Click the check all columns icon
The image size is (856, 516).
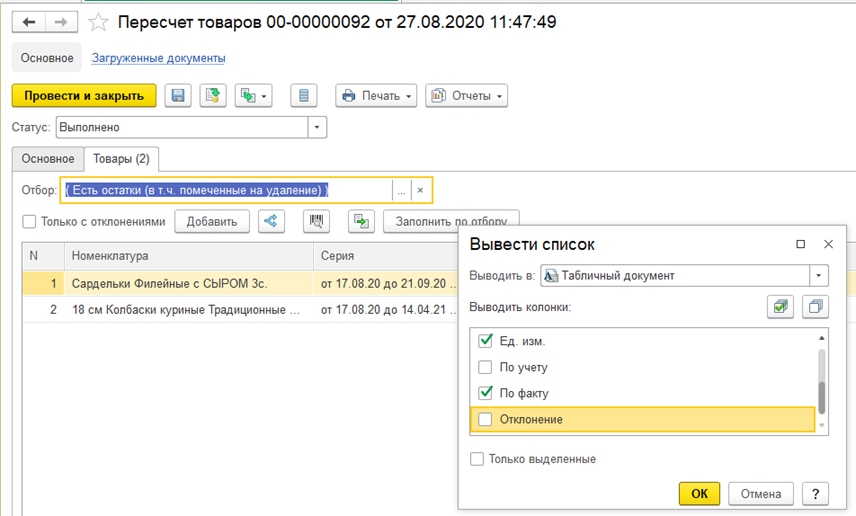[780, 307]
